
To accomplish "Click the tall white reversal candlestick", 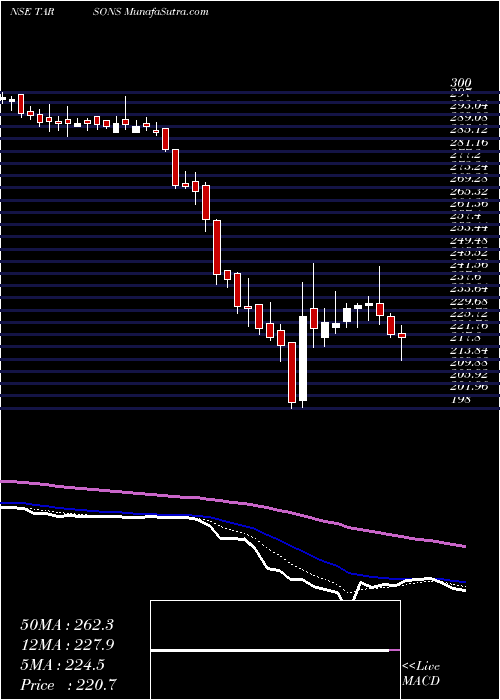I will tap(303, 358).
